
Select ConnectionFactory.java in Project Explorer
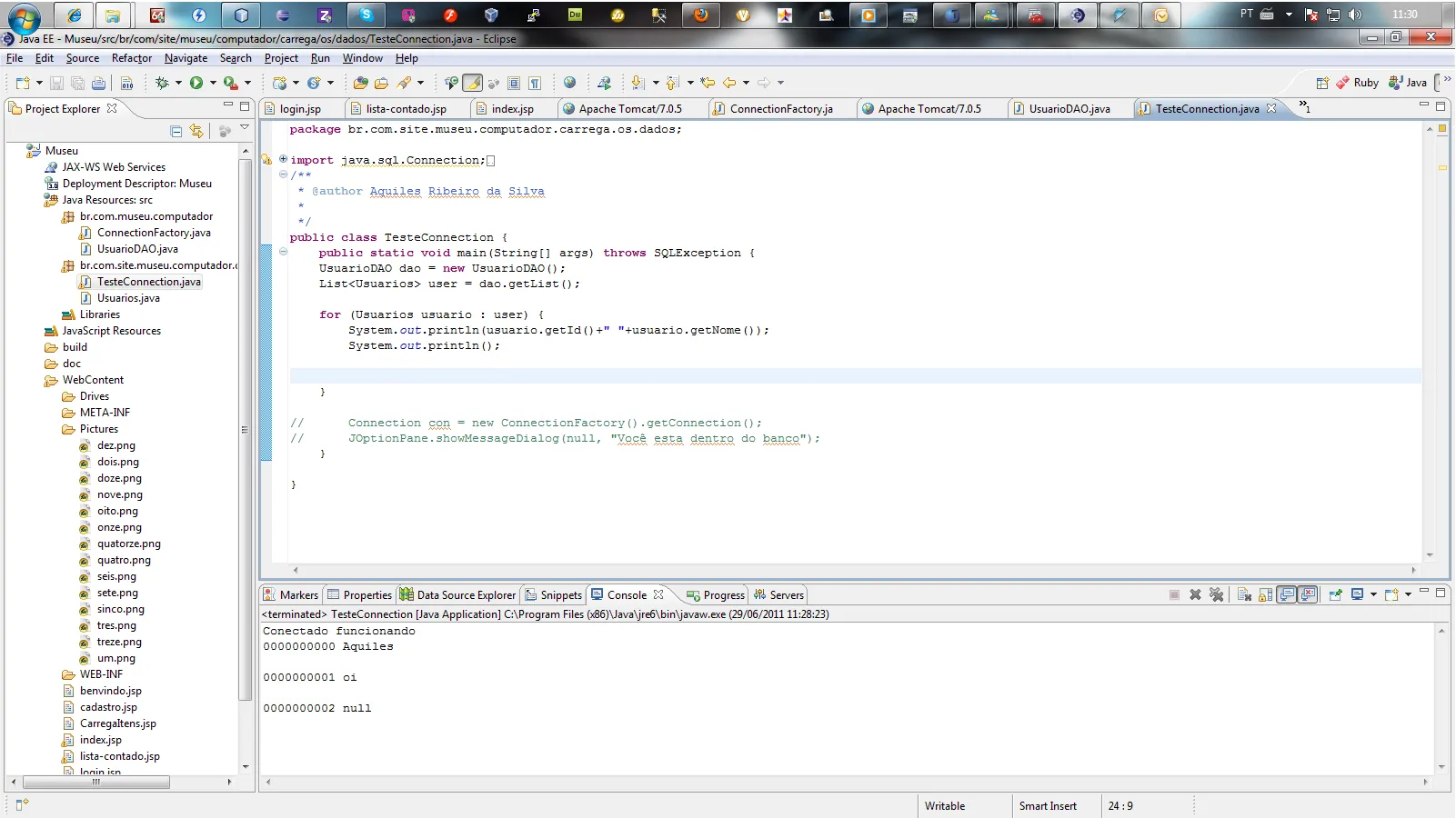154,233
